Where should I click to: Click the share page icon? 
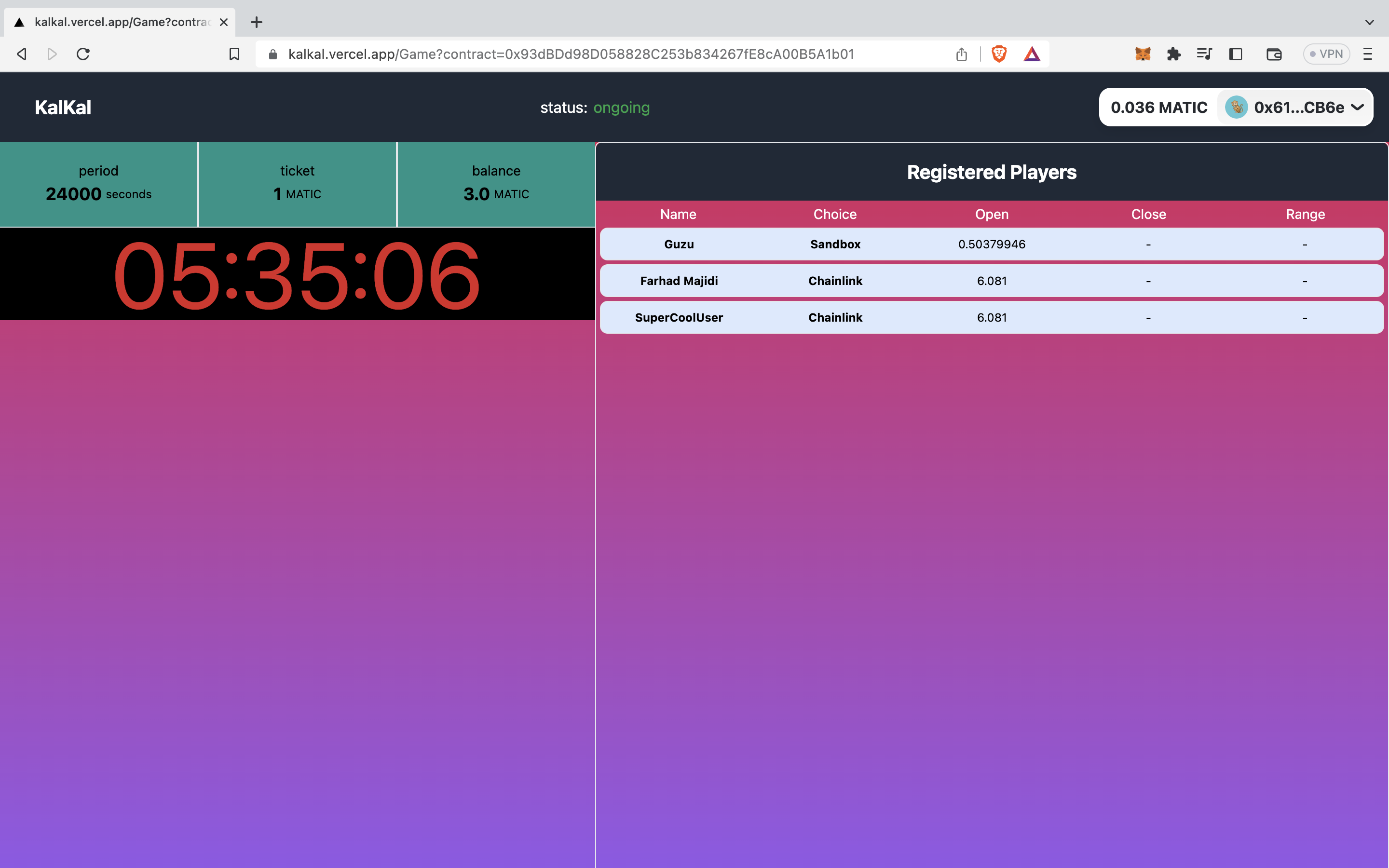click(961, 54)
